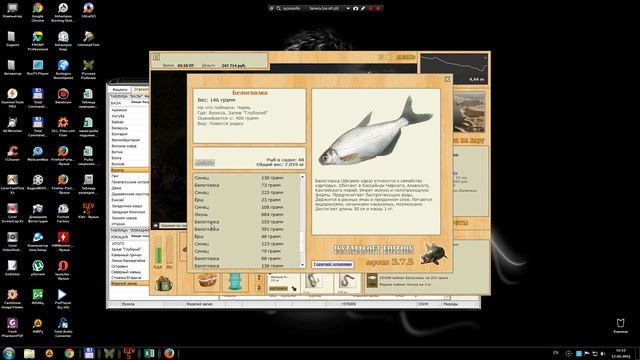Close the Белоглазка fish info dialog
Viewport: 640px width, 360px height.
447,79
